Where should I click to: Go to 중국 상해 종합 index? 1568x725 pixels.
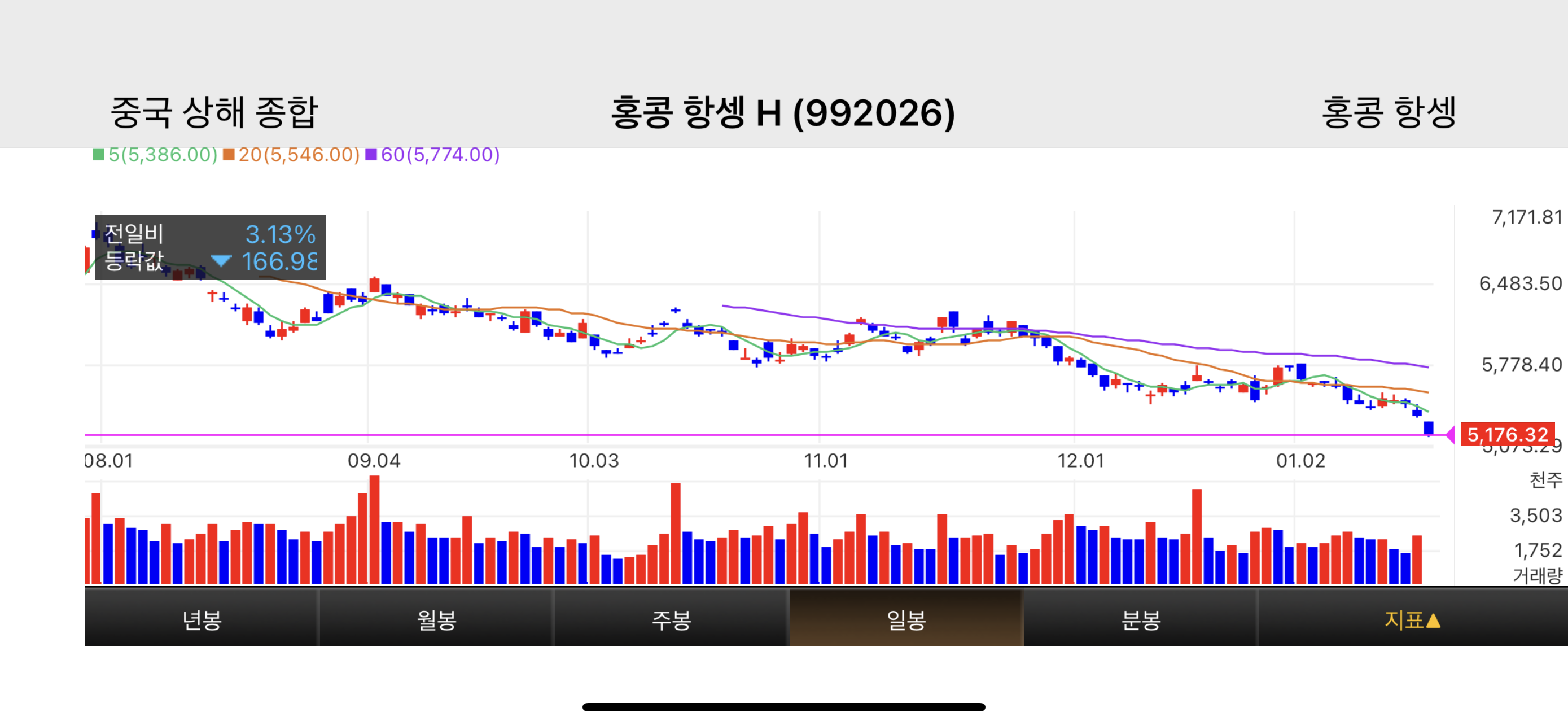(x=214, y=112)
